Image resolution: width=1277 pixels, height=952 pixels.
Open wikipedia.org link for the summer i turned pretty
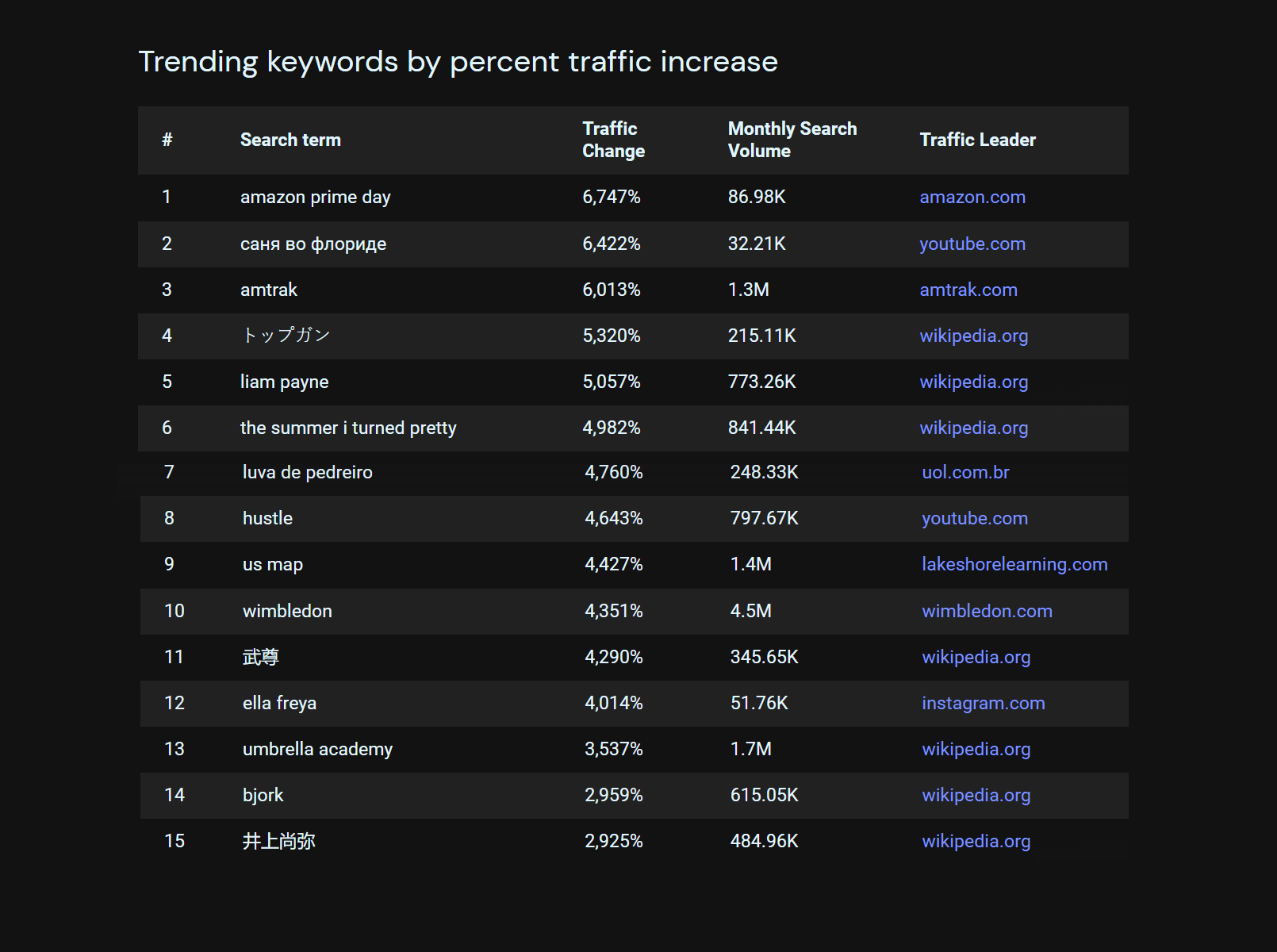point(973,428)
